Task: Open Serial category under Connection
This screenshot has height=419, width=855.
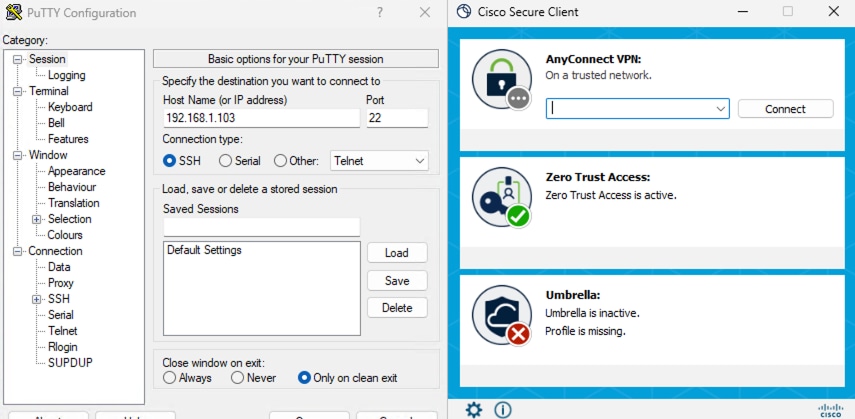Action: coord(61,315)
